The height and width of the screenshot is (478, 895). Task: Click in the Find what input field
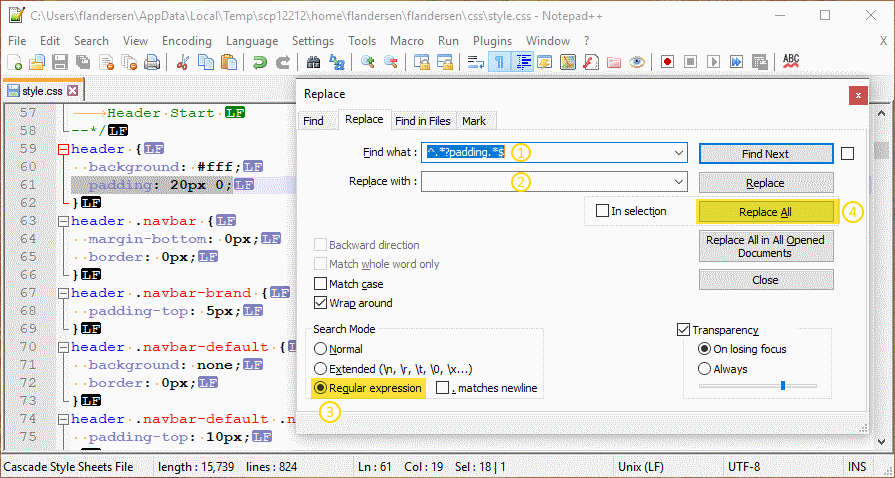[554, 153]
